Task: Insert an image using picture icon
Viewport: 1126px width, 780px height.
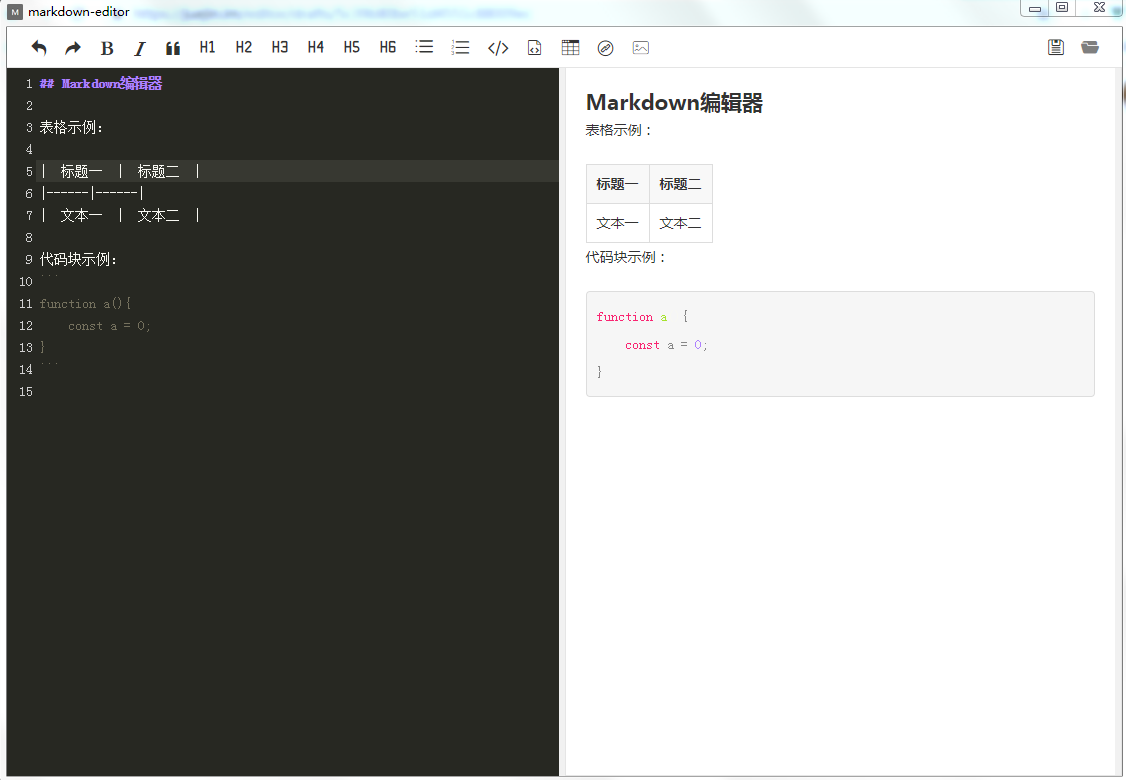Action: [x=641, y=48]
